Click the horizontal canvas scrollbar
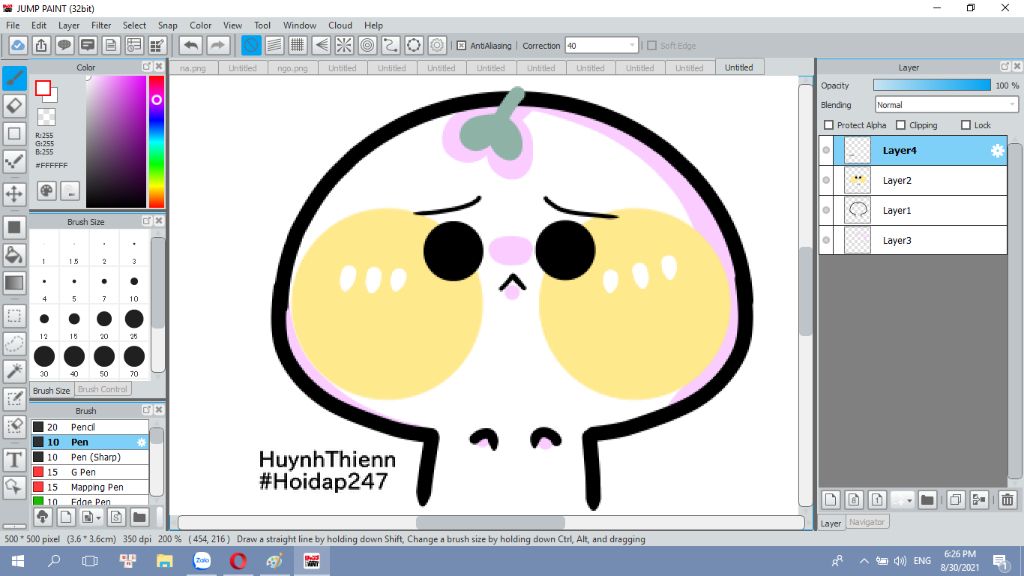The image size is (1024, 576). [x=490, y=522]
